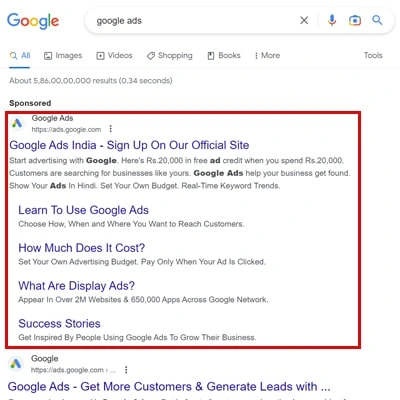Click the magnifying glass search button

pos(377,20)
